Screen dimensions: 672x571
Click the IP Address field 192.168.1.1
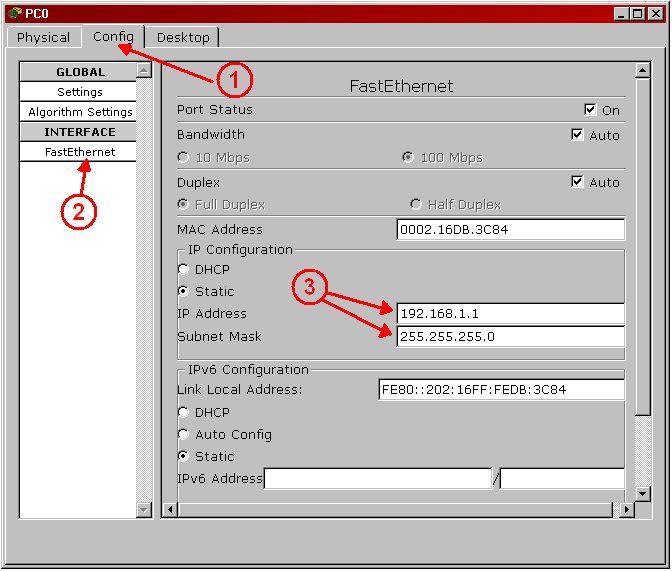[x=510, y=314]
